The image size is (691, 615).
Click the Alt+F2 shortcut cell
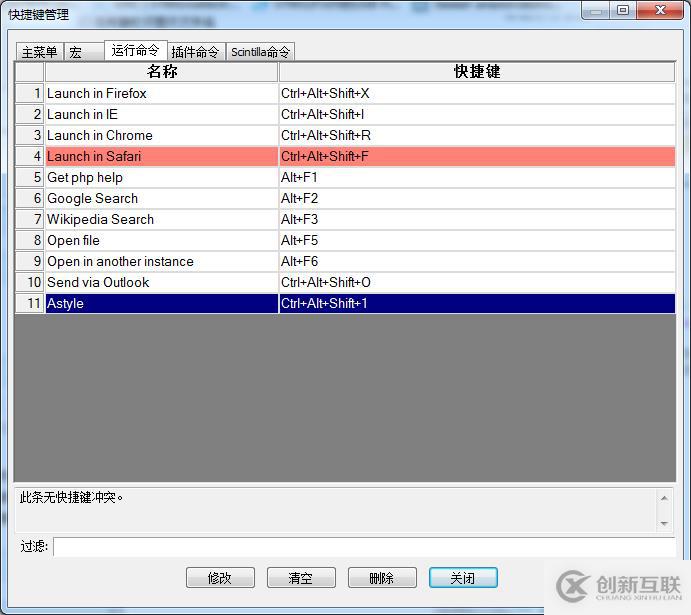point(477,198)
